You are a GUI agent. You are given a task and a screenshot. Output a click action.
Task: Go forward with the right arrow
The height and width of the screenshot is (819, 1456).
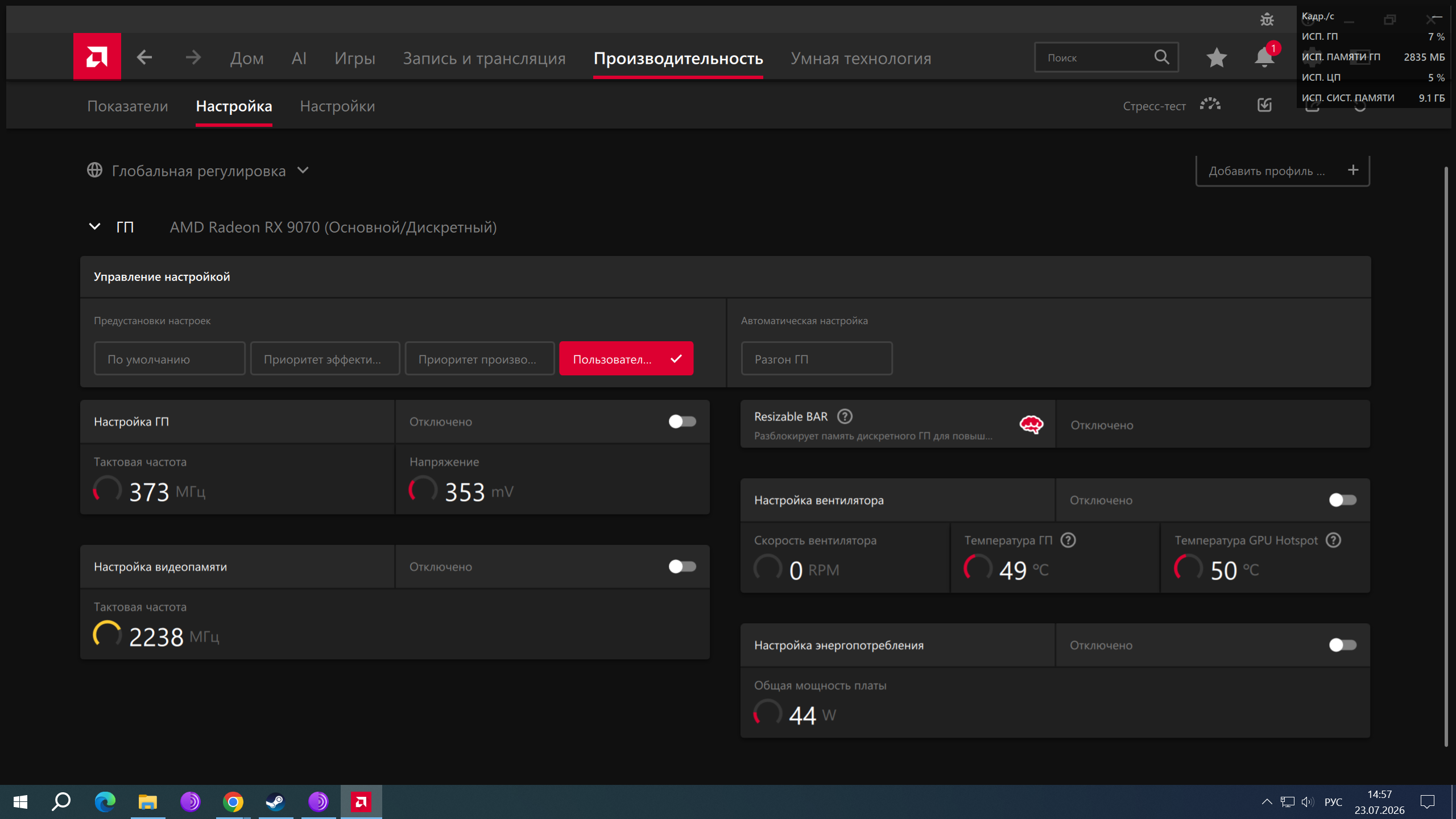[193, 57]
